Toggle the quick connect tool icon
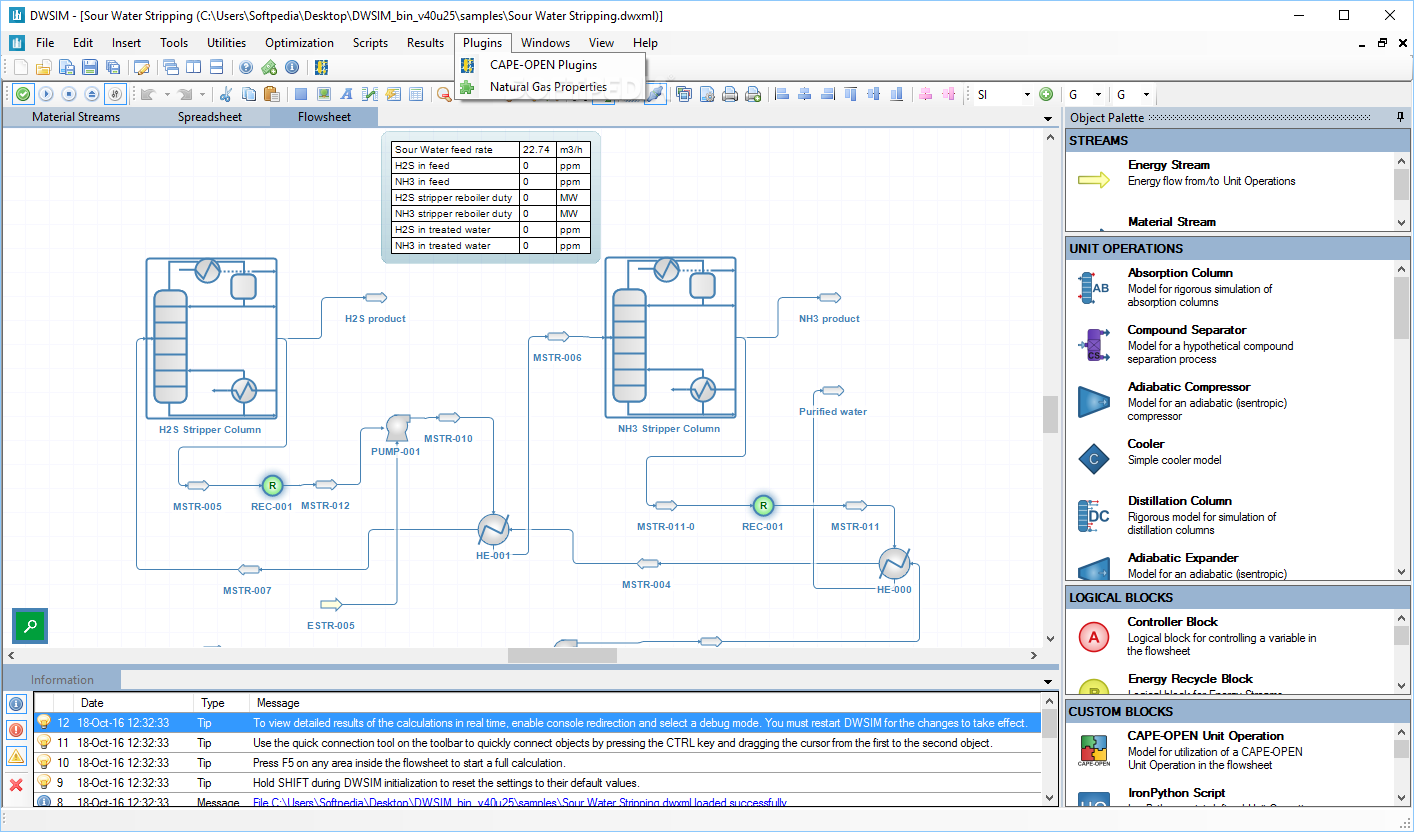The height and width of the screenshot is (832, 1414). click(655, 94)
